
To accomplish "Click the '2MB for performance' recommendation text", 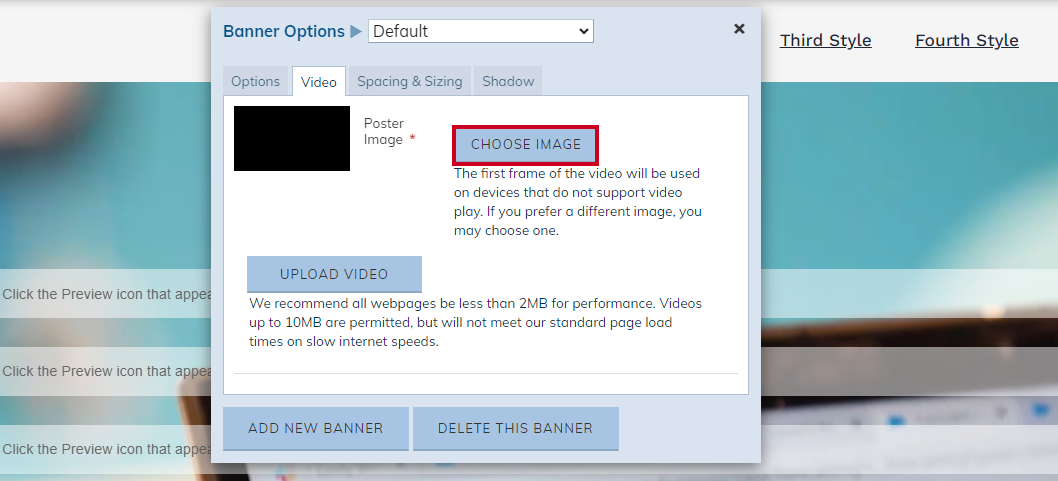I will (475, 322).
